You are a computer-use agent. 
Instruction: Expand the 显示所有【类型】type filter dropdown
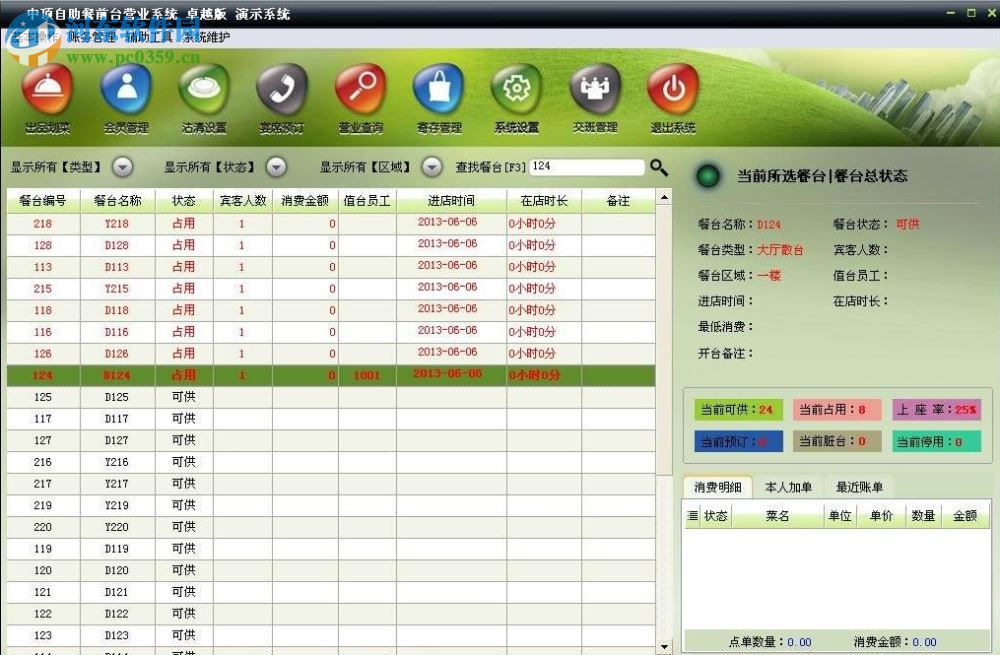pyautogui.click(x=122, y=167)
